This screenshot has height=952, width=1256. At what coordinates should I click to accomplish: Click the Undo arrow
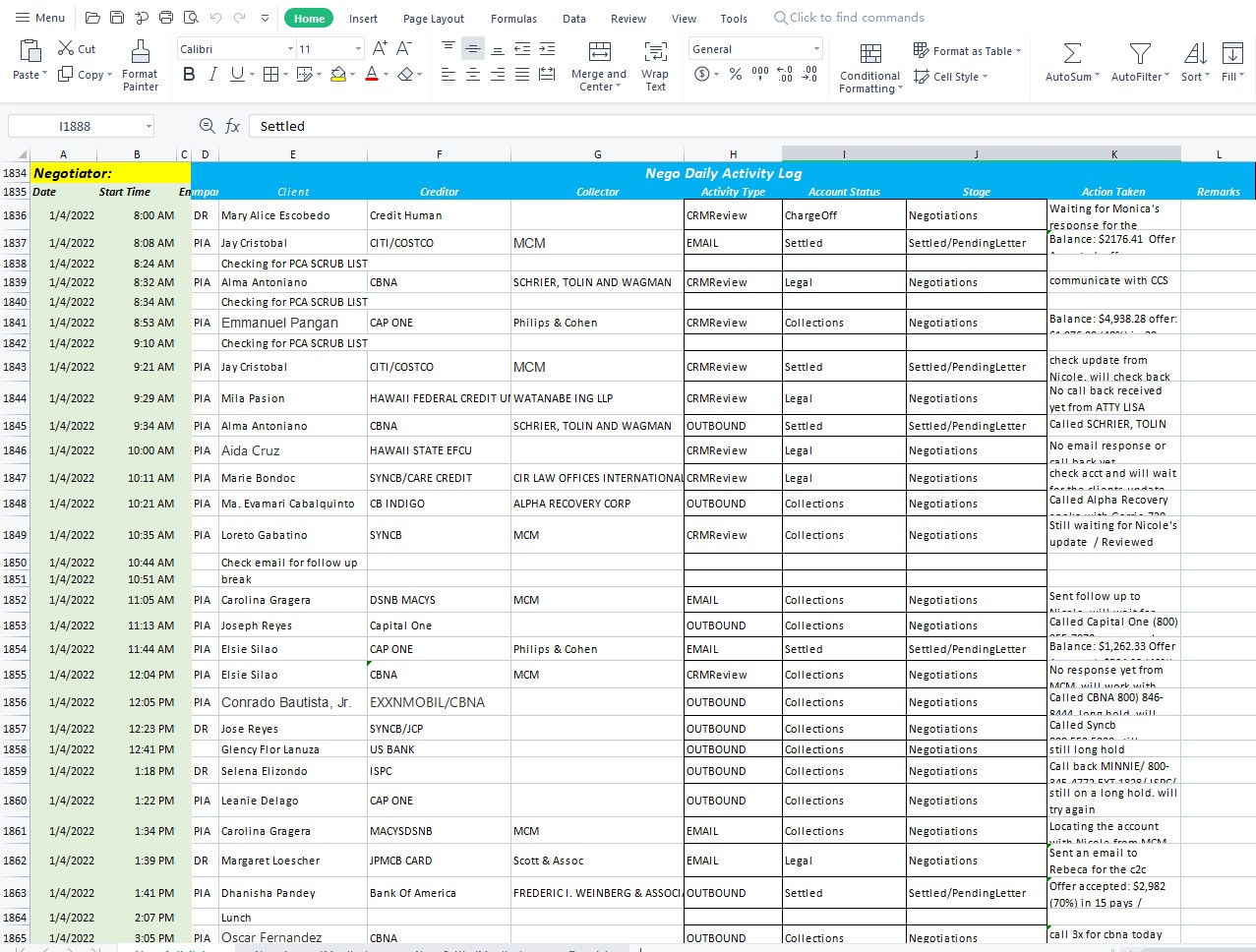[215, 18]
